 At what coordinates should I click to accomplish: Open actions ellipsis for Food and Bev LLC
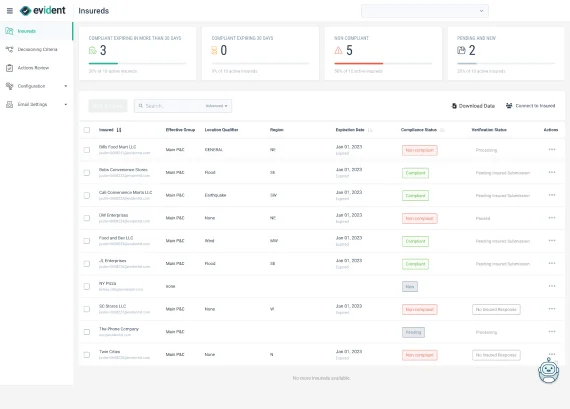(552, 240)
